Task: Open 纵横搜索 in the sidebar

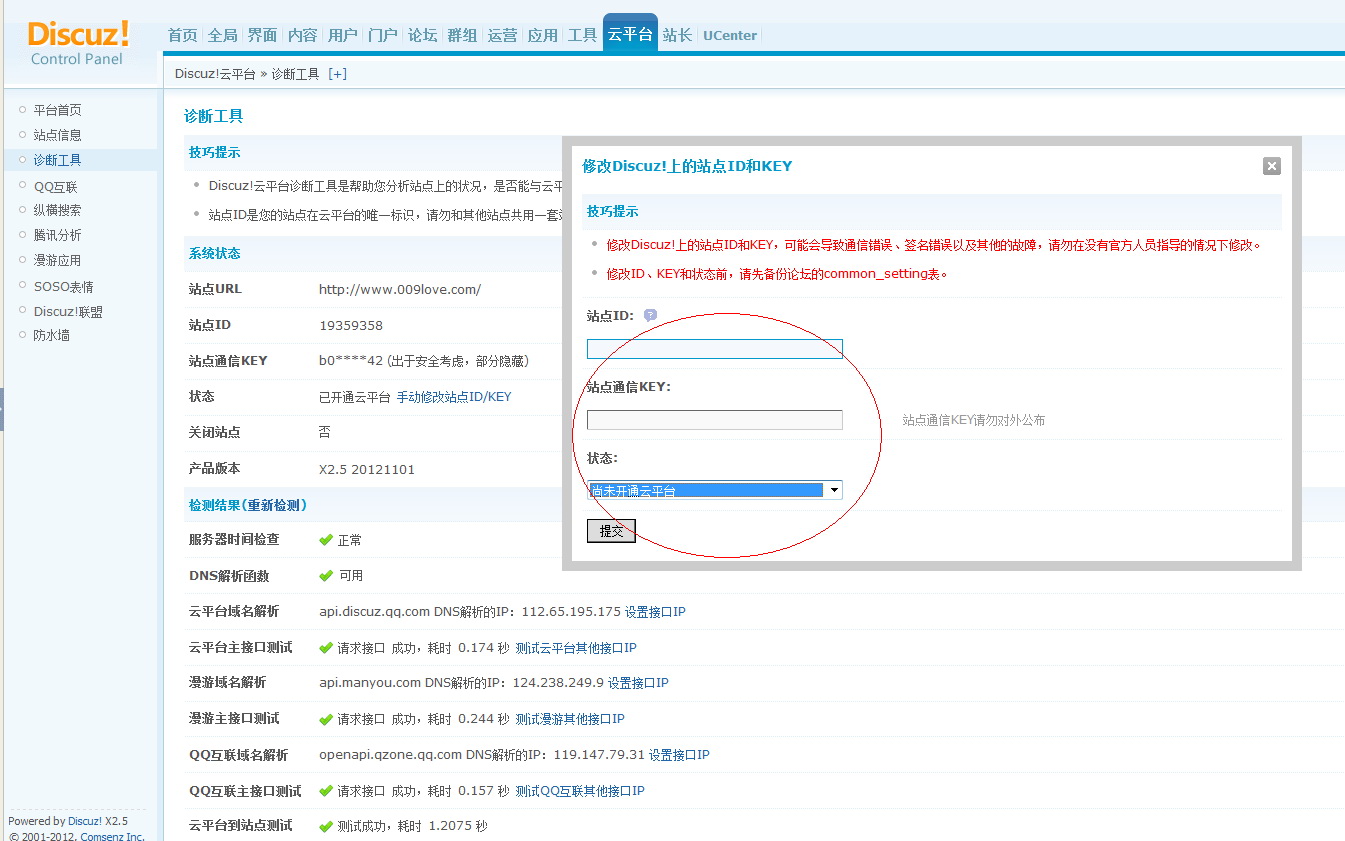Action: (57, 210)
